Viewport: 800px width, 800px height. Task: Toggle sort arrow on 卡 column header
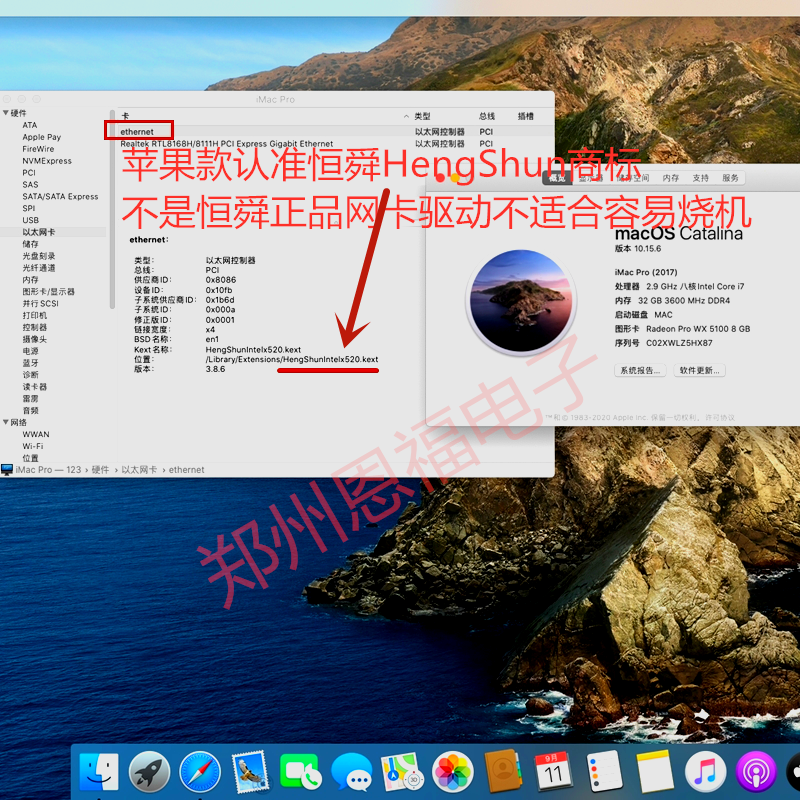tap(406, 116)
